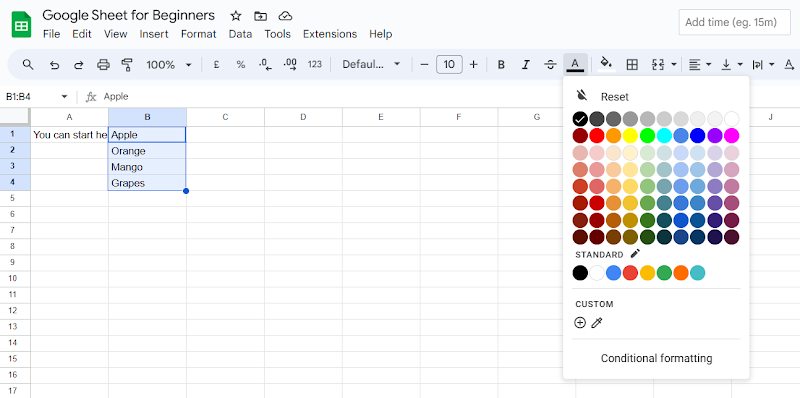
Task: Open the File menu
Action: (52, 34)
